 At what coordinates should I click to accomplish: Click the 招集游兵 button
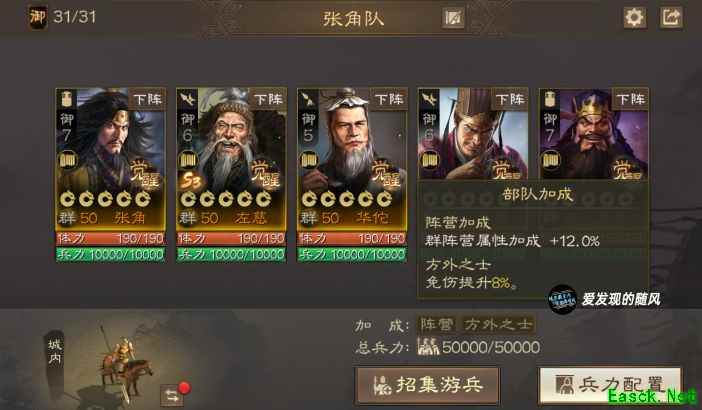428,385
